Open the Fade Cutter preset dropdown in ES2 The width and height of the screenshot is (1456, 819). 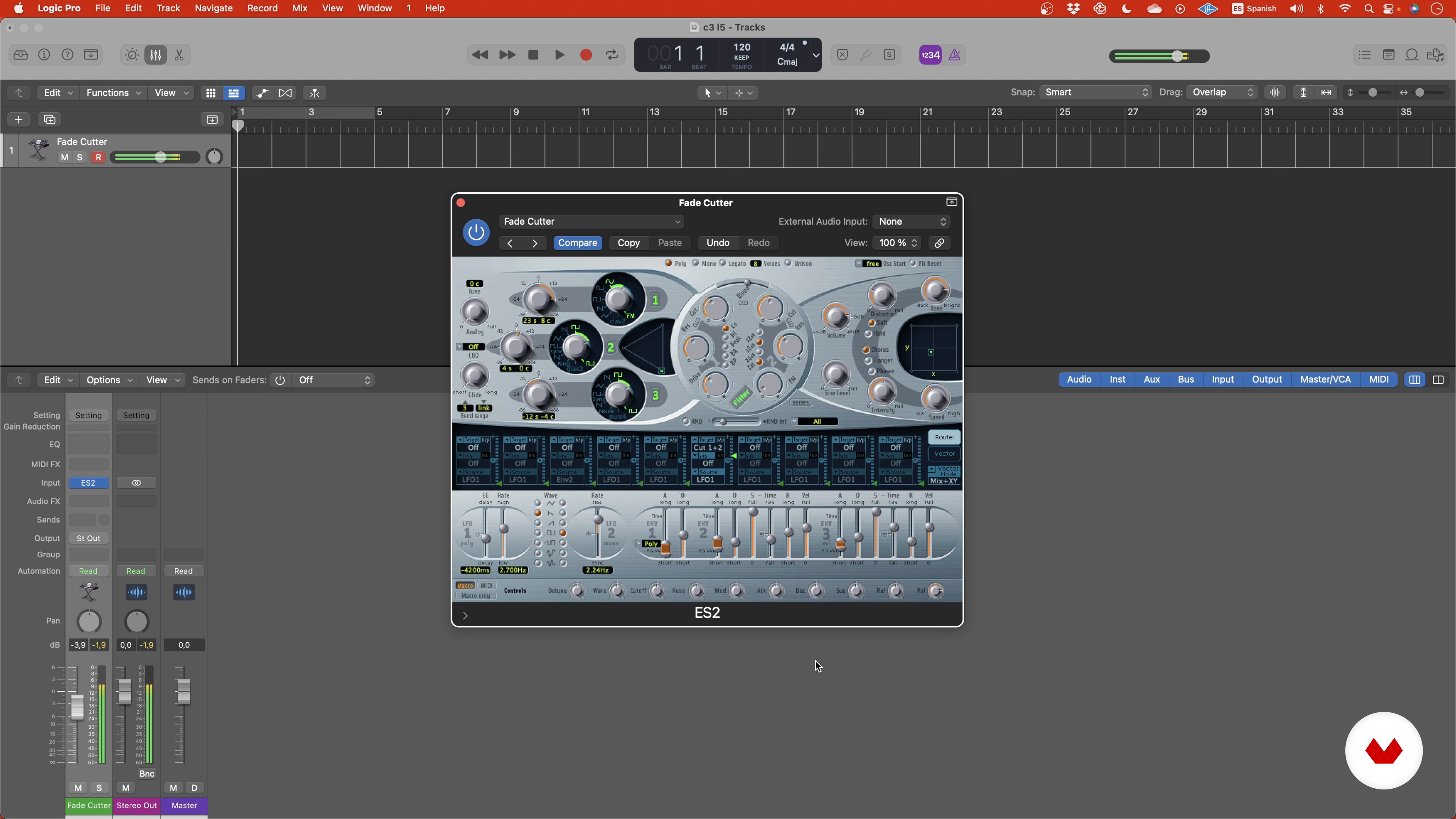(592, 221)
